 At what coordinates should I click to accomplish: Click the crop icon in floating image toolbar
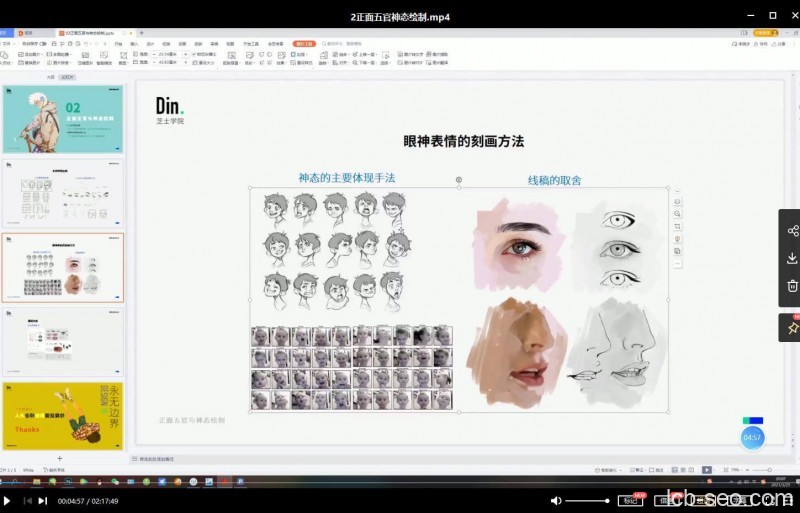point(678,226)
